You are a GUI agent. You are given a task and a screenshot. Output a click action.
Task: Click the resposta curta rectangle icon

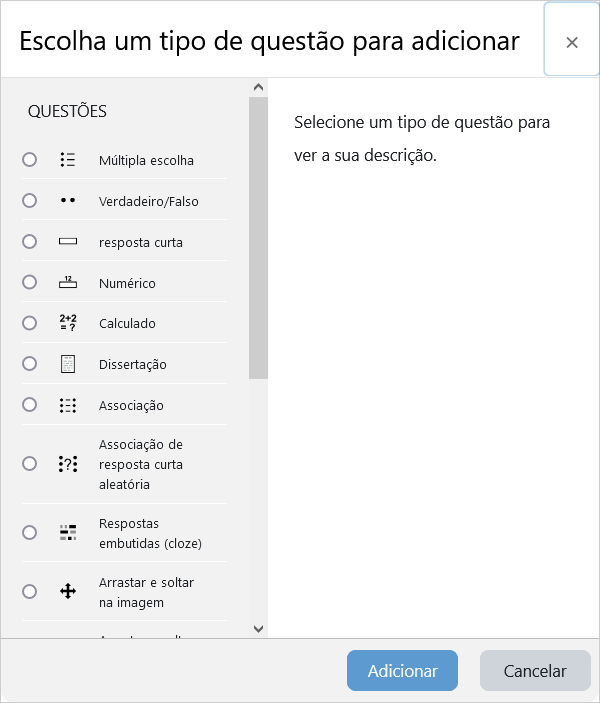pyautogui.click(x=68, y=242)
